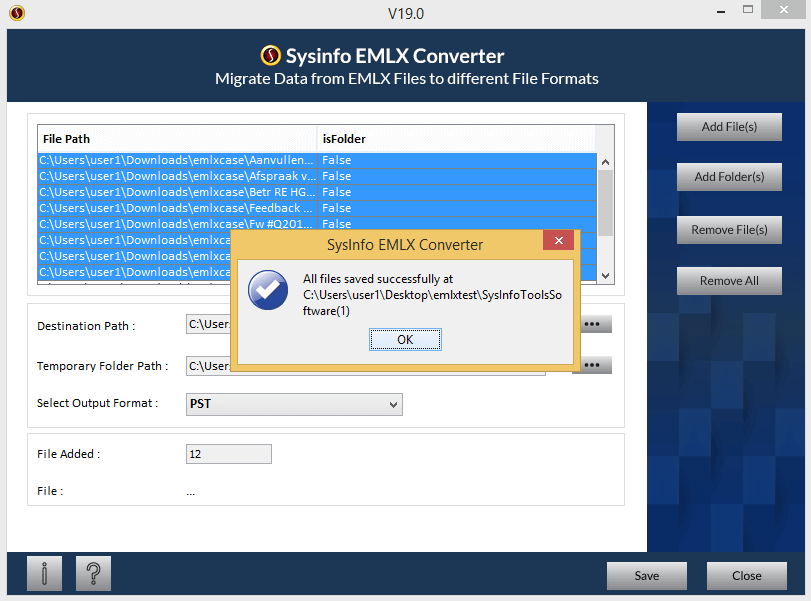Select the row with path ending Betr RE HG...

pyautogui.click(x=317, y=192)
